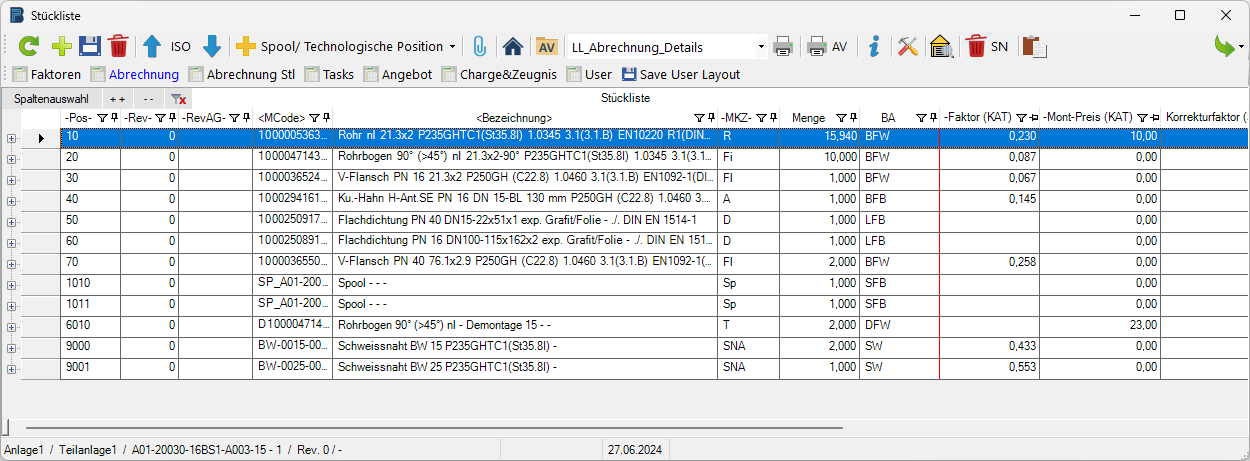Viewport: 1250px width, 461px height.
Task: Click the blue down arrow icon
Action: tap(212, 46)
